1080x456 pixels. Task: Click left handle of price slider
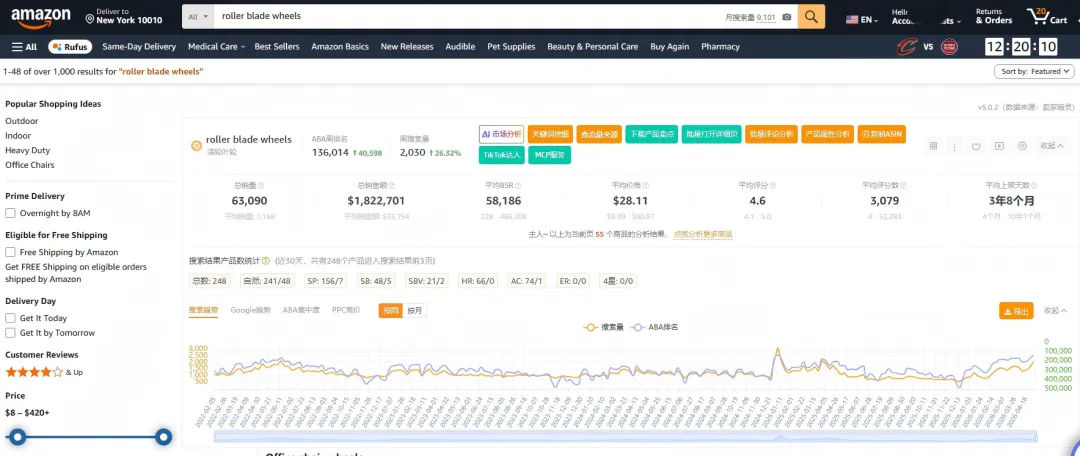click(x=18, y=437)
